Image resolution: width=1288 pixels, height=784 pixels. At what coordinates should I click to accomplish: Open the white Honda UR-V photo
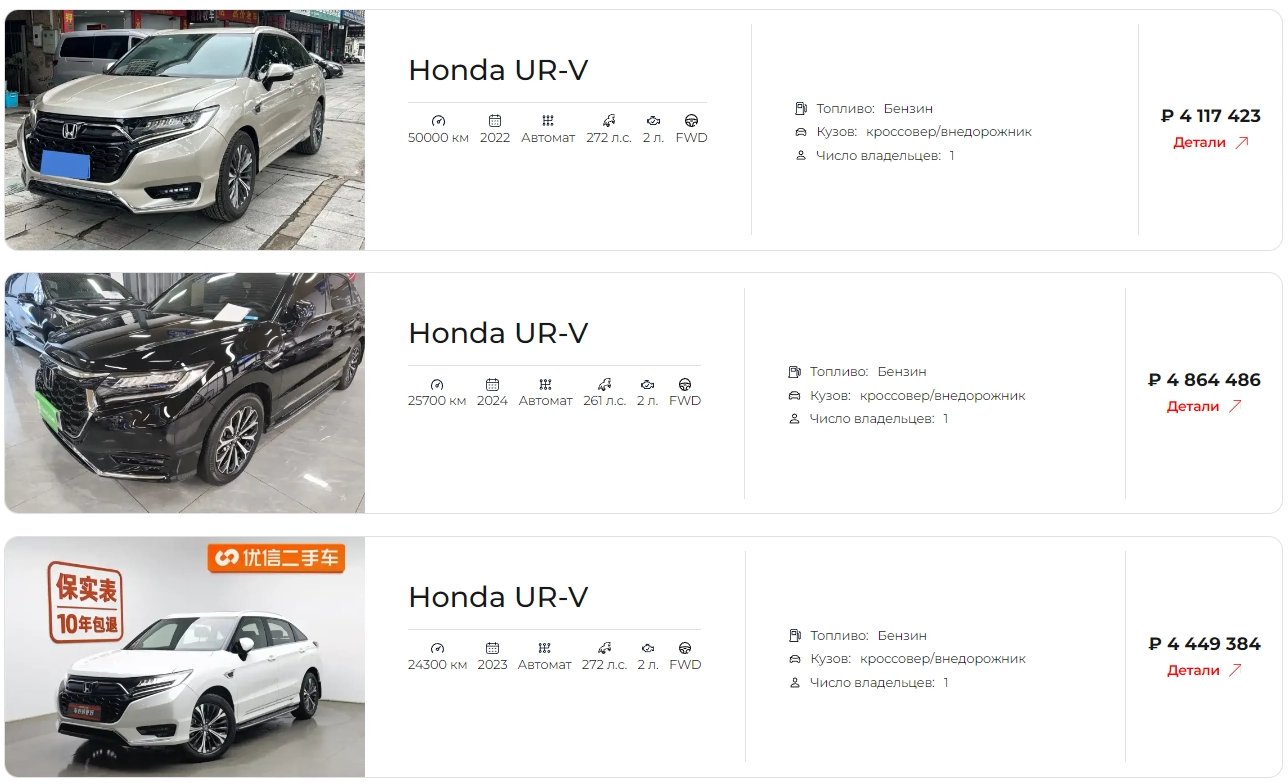click(x=185, y=657)
